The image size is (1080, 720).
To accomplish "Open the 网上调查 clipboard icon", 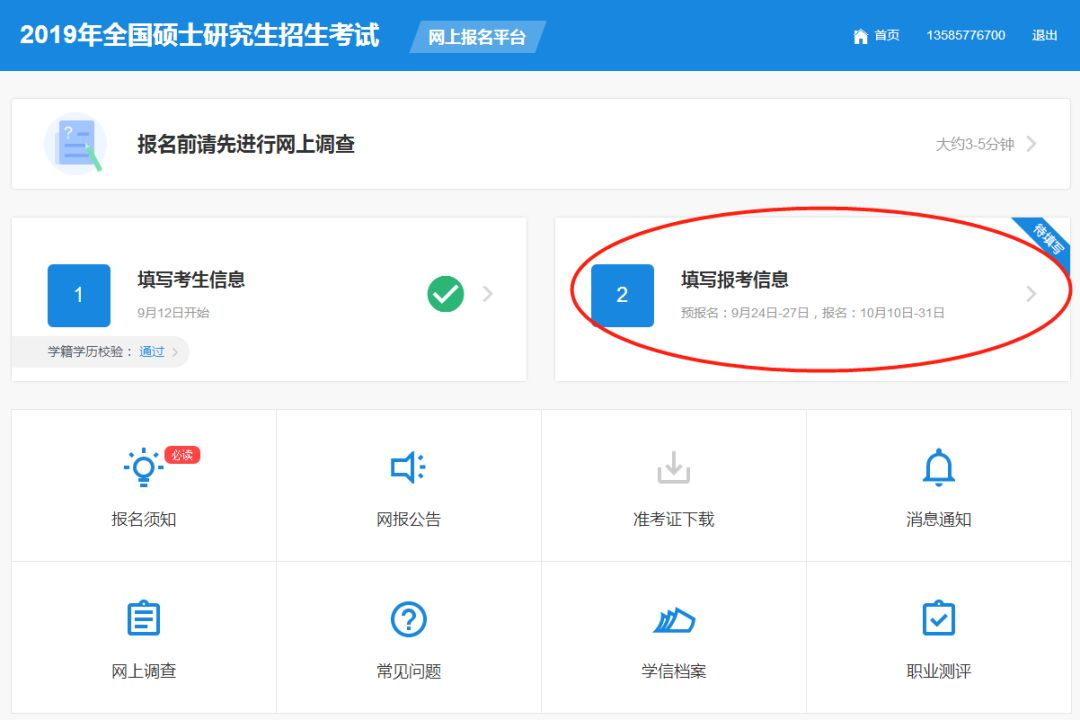I will 143,619.
